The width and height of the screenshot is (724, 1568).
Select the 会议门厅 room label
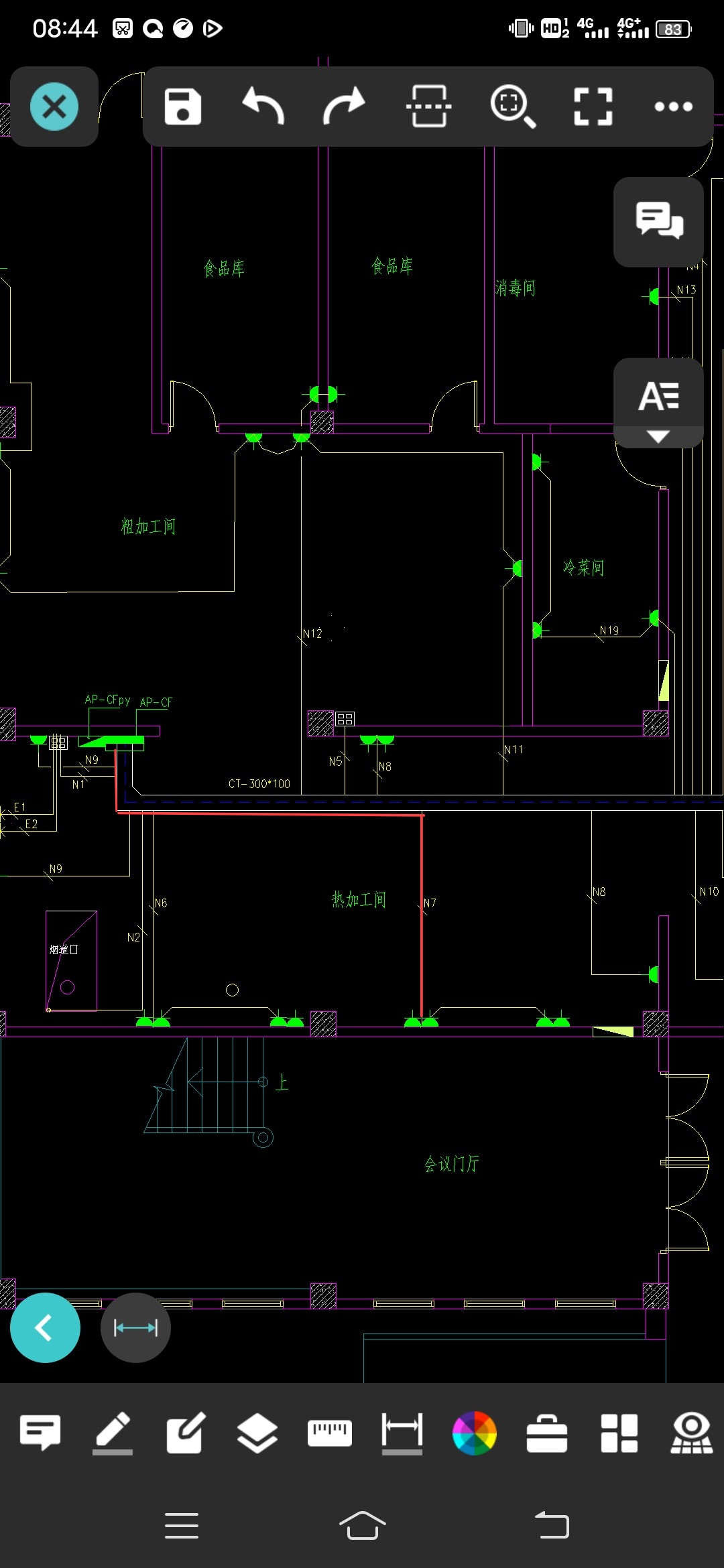[x=452, y=1164]
